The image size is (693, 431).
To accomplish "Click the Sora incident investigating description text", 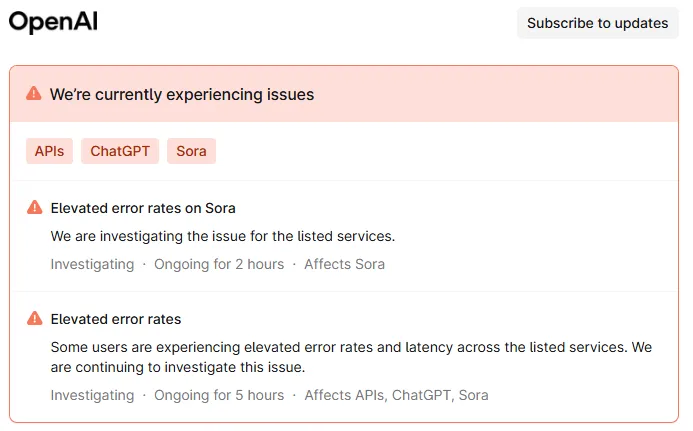I will point(223,237).
